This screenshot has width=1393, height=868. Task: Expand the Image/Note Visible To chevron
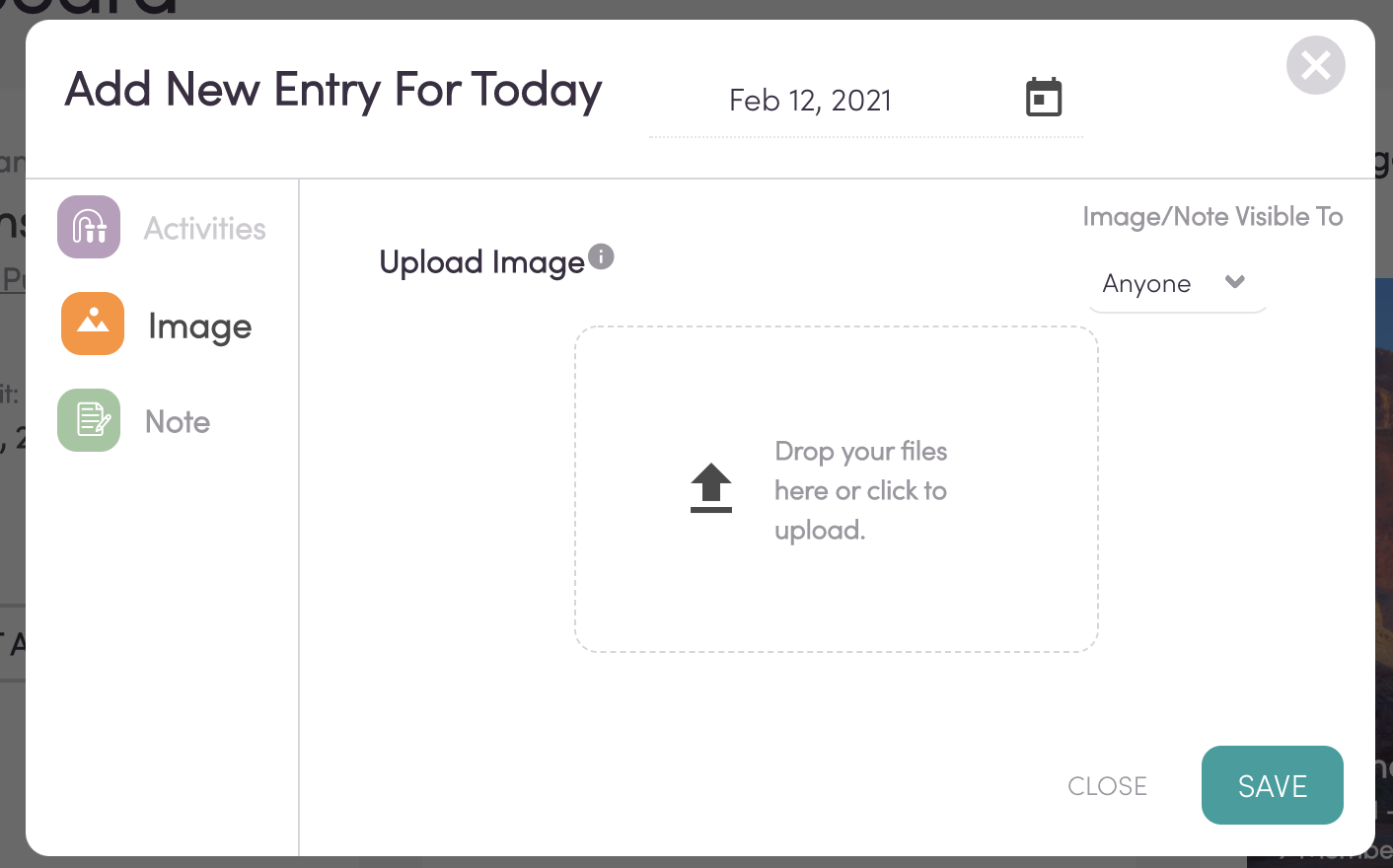point(1235,282)
